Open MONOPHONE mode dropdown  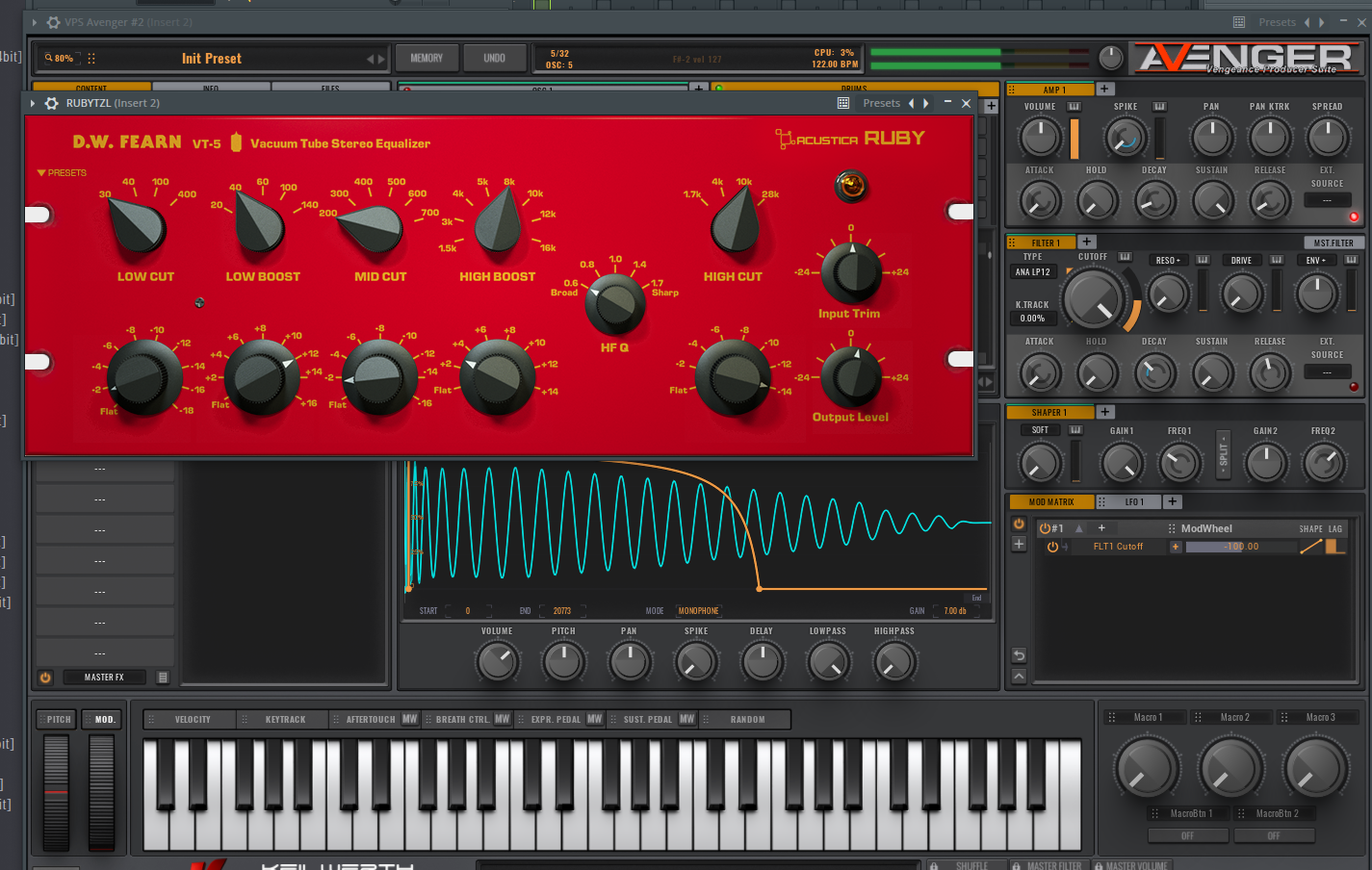[x=698, y=610]
